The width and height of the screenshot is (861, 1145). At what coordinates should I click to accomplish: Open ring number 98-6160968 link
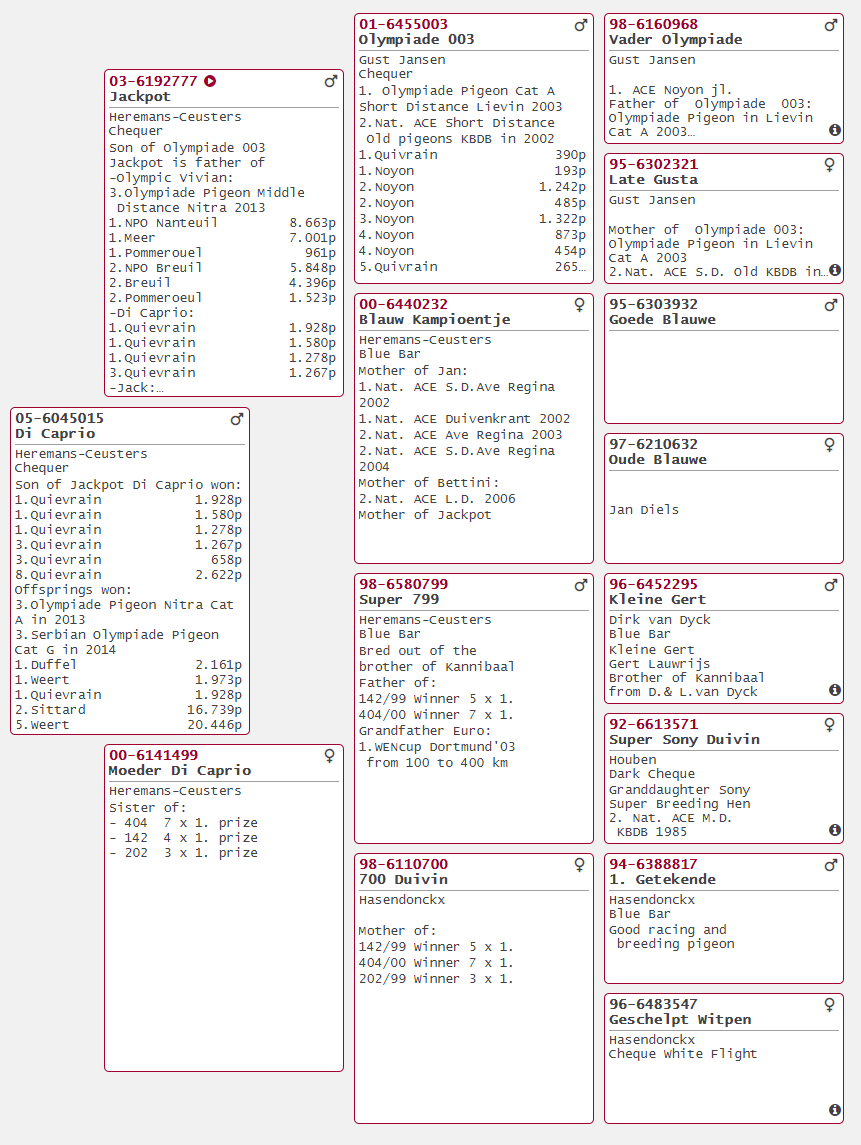coord(654,24)
